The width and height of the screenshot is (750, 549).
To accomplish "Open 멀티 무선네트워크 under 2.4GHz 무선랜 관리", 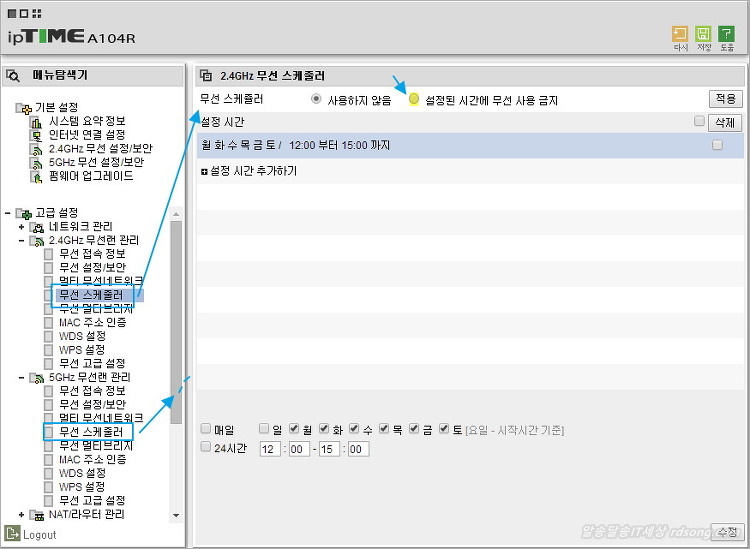I will pyautogui.click(x=100, y=282).
